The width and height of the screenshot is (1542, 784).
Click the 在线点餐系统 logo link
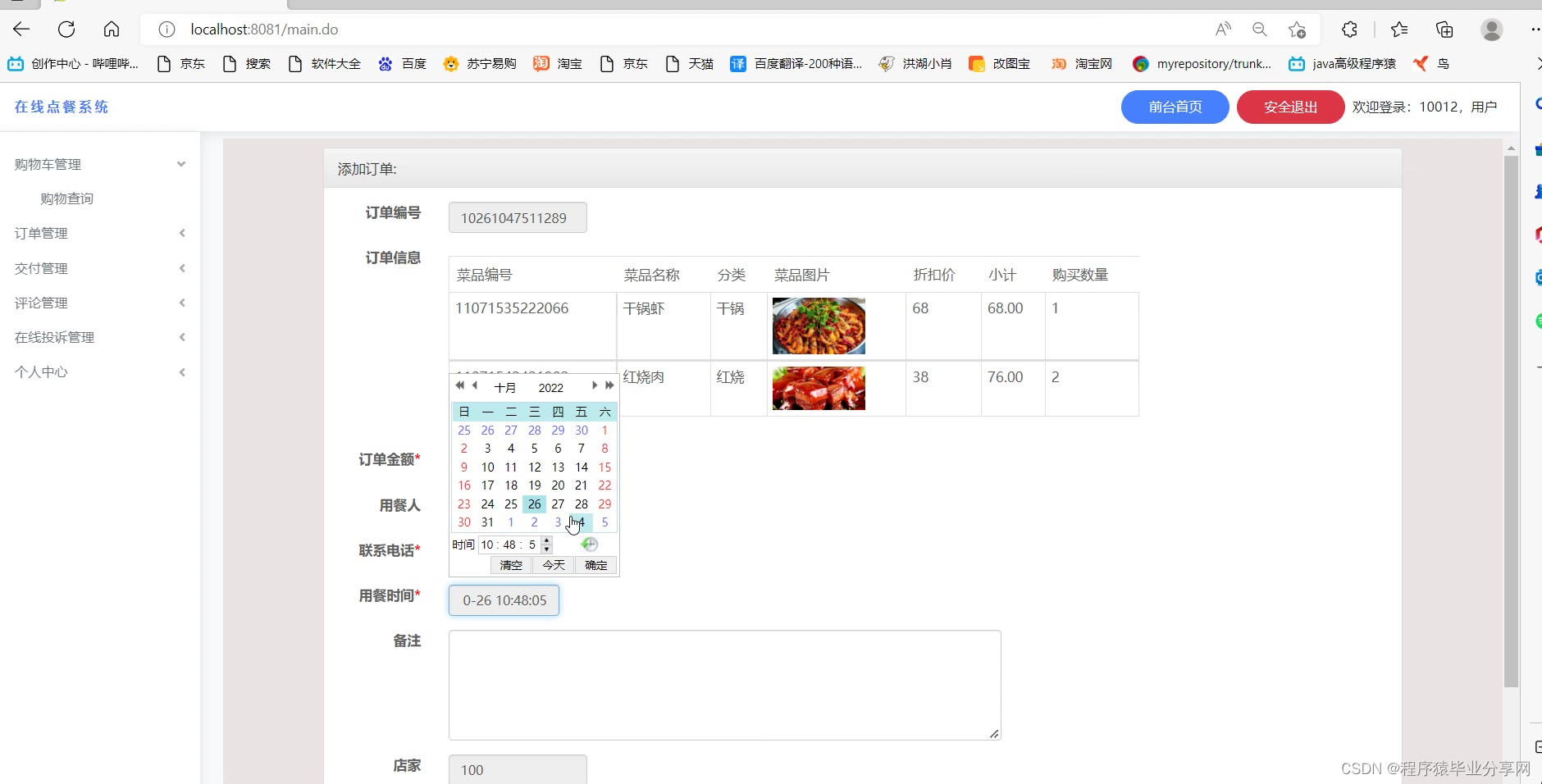[x=62, y=107]
